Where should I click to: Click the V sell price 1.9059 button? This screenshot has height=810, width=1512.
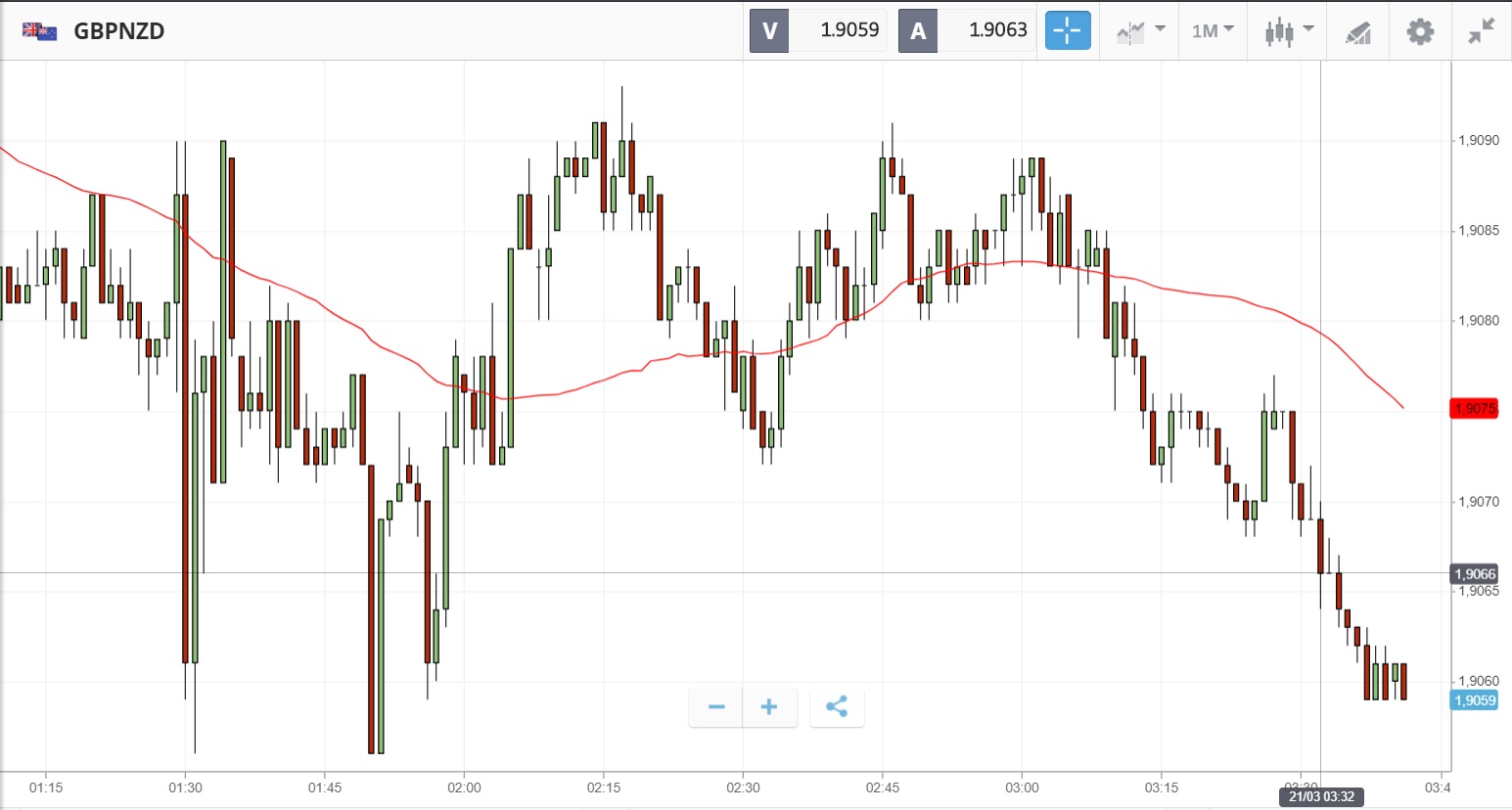click(818, 30)
